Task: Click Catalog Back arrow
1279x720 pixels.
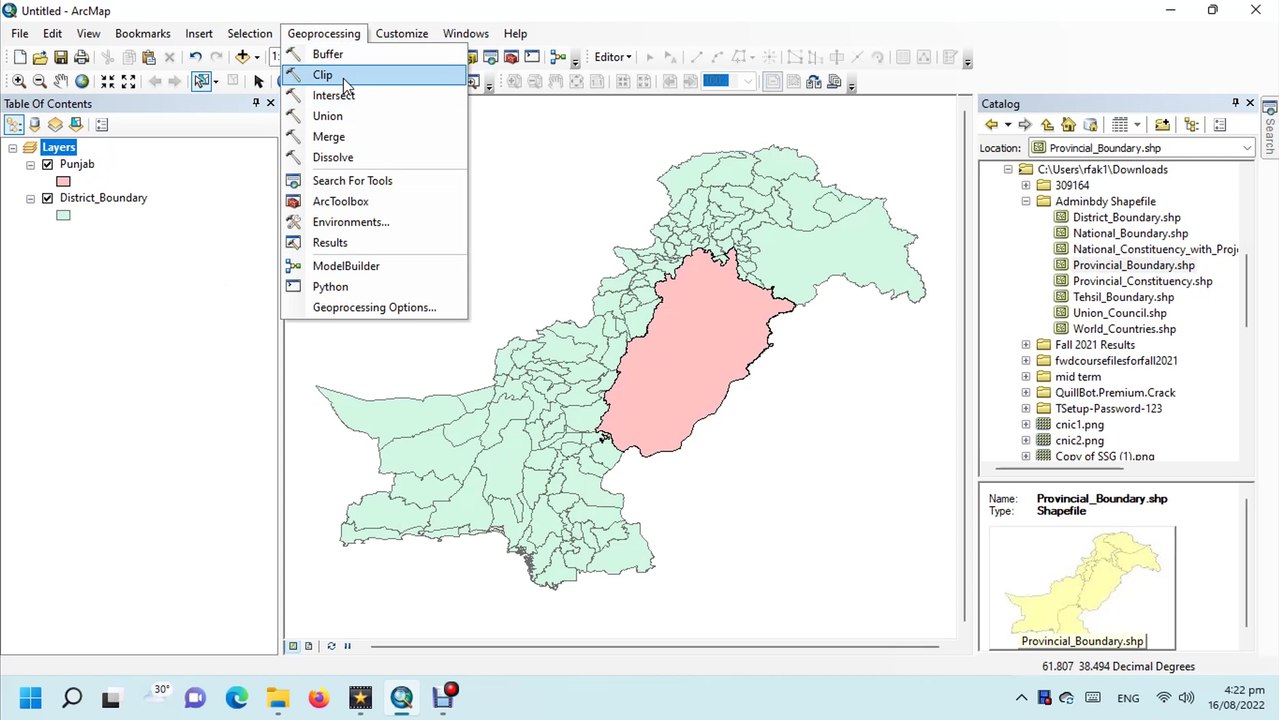Action: pyautogui.click(x=991, y=125)
